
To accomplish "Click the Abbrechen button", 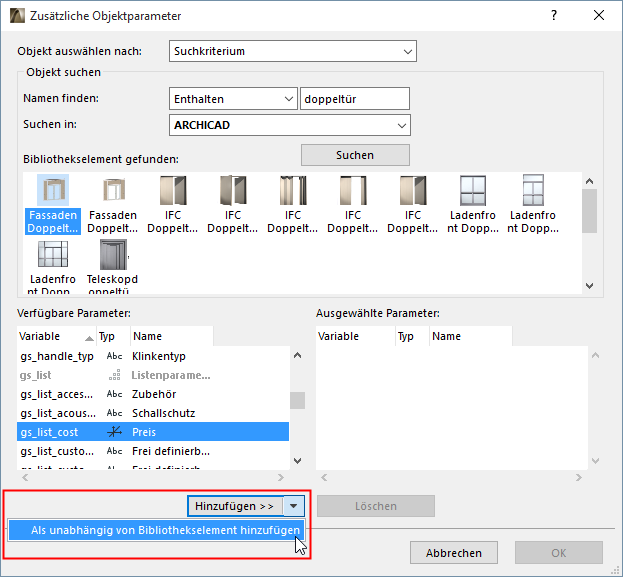I will [x=454, y=553].
